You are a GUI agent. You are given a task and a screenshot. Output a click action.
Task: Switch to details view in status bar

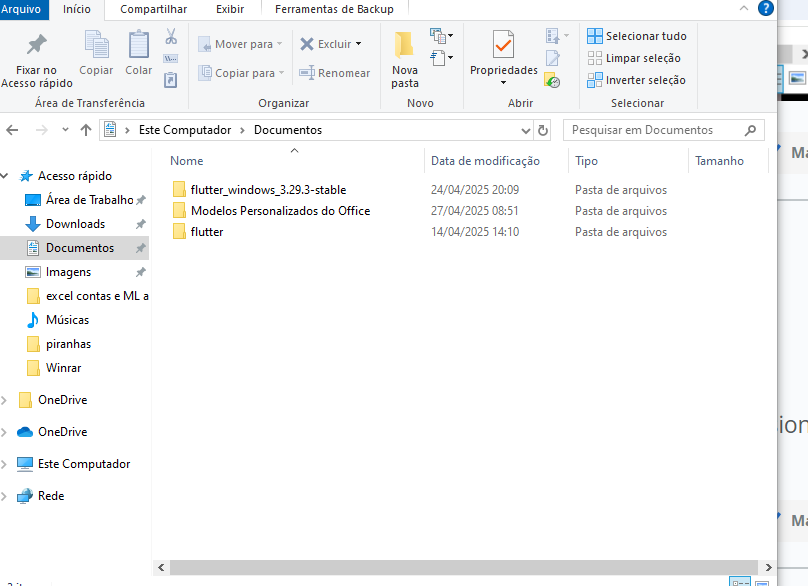pyautogui.click(x=740, y=582)
